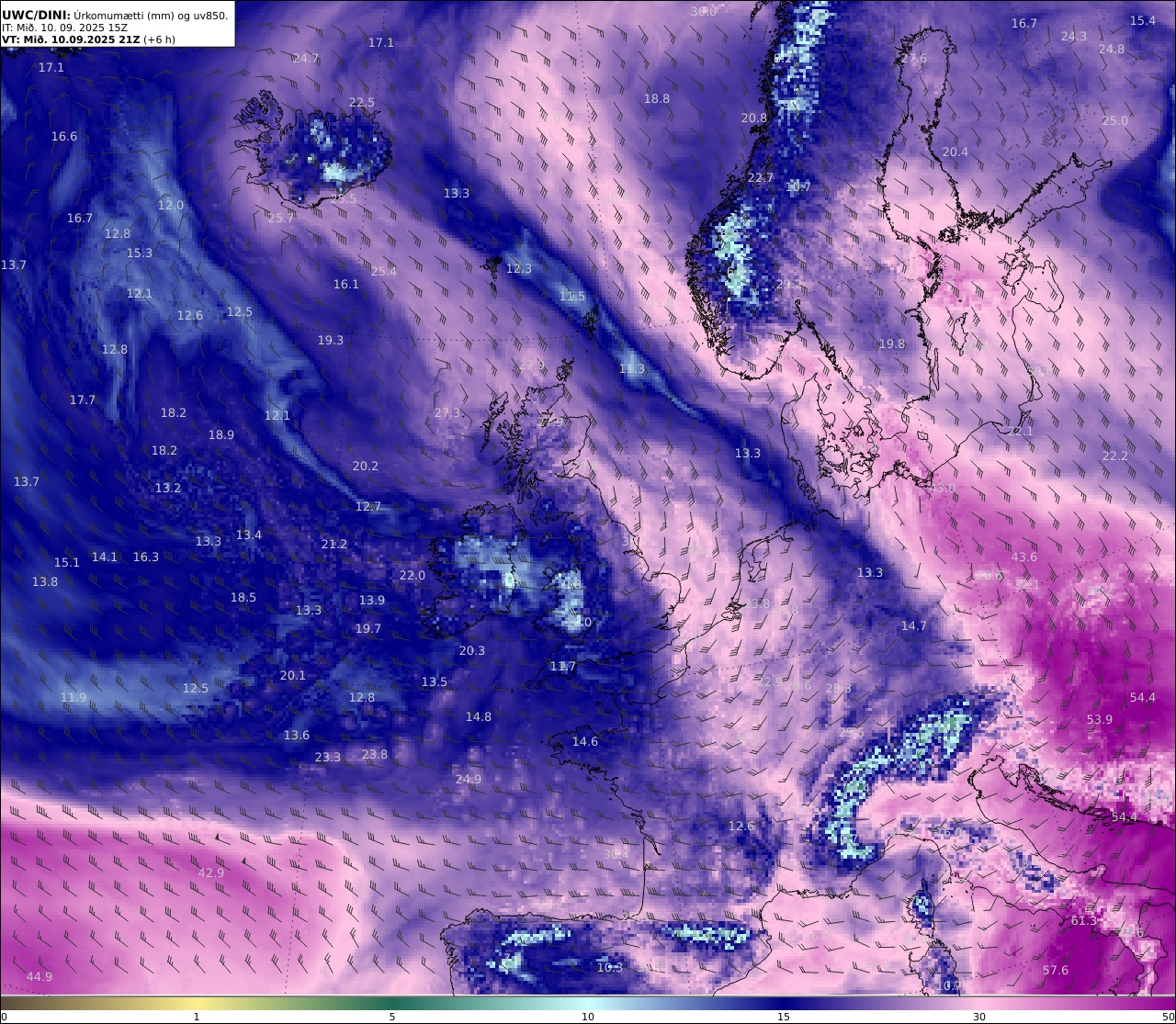Click the 17.7 value on left

tap(83, 399)
